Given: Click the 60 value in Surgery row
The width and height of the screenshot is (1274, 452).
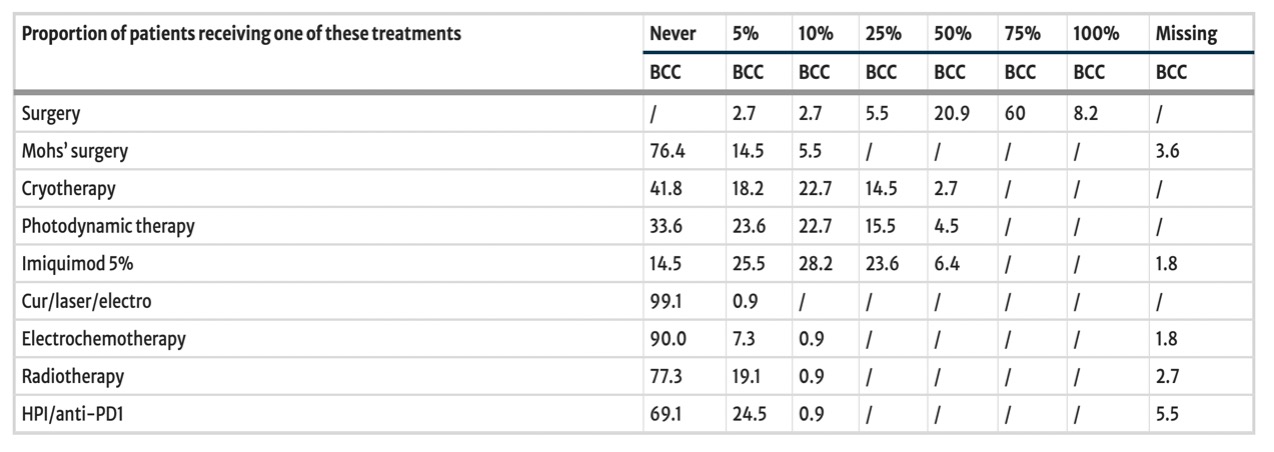Looking at the screenshot, I should [x=1013, y=114].
